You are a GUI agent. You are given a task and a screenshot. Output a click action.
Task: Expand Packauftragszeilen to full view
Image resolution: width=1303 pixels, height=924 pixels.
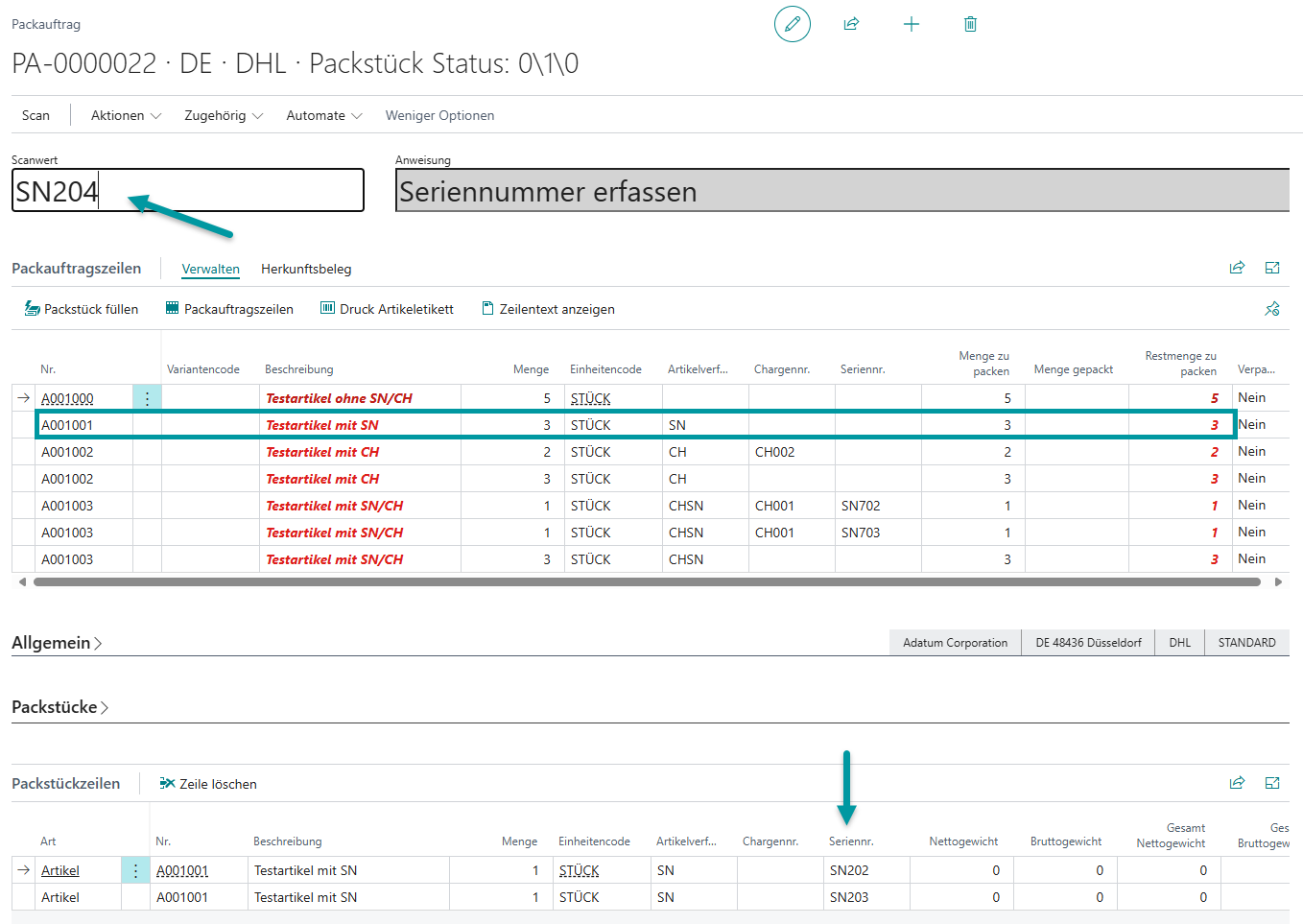(x=1272, y=268)
